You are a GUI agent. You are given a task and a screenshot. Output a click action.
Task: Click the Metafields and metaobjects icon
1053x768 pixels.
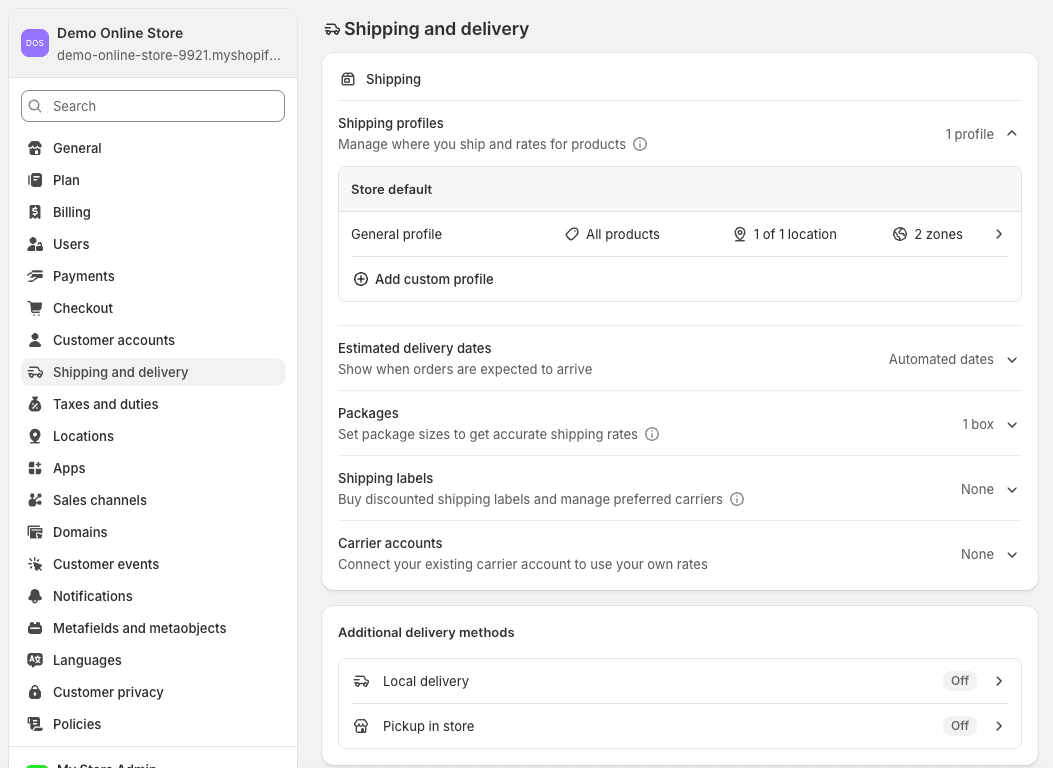(x=35, y=628)
